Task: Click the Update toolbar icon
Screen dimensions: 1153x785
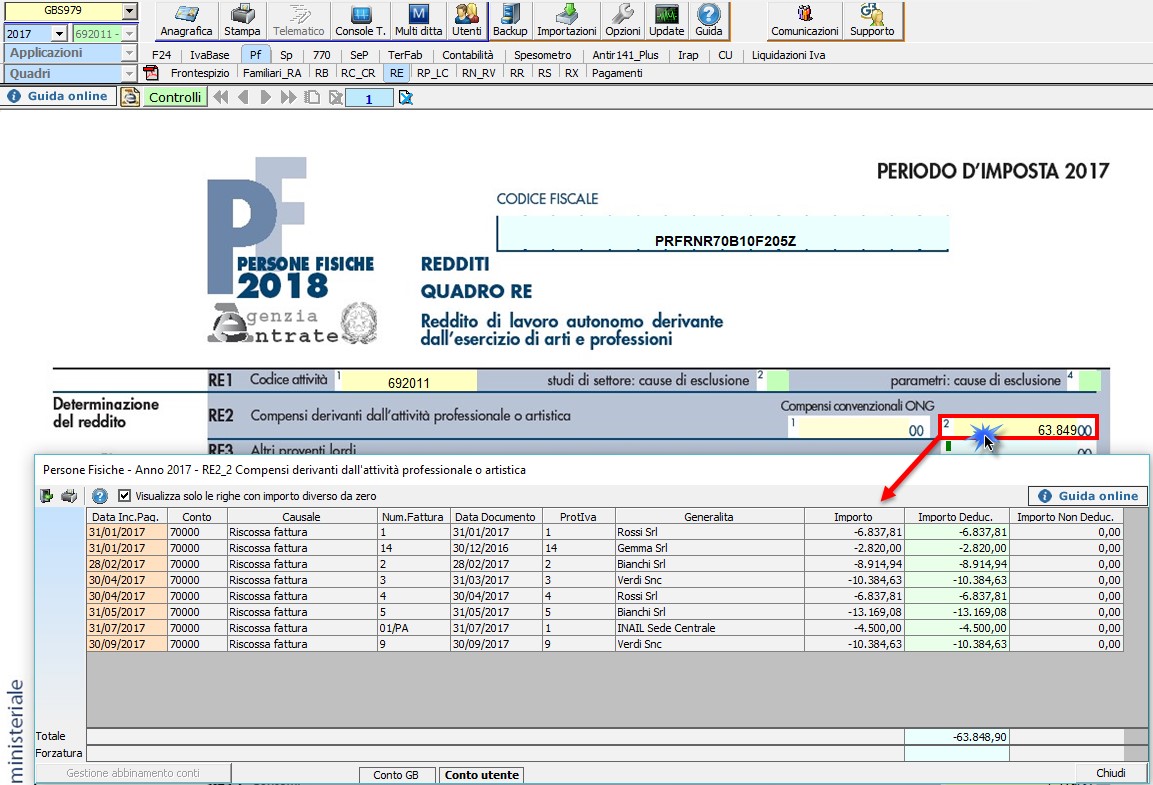Action: (x=666, y=21)
